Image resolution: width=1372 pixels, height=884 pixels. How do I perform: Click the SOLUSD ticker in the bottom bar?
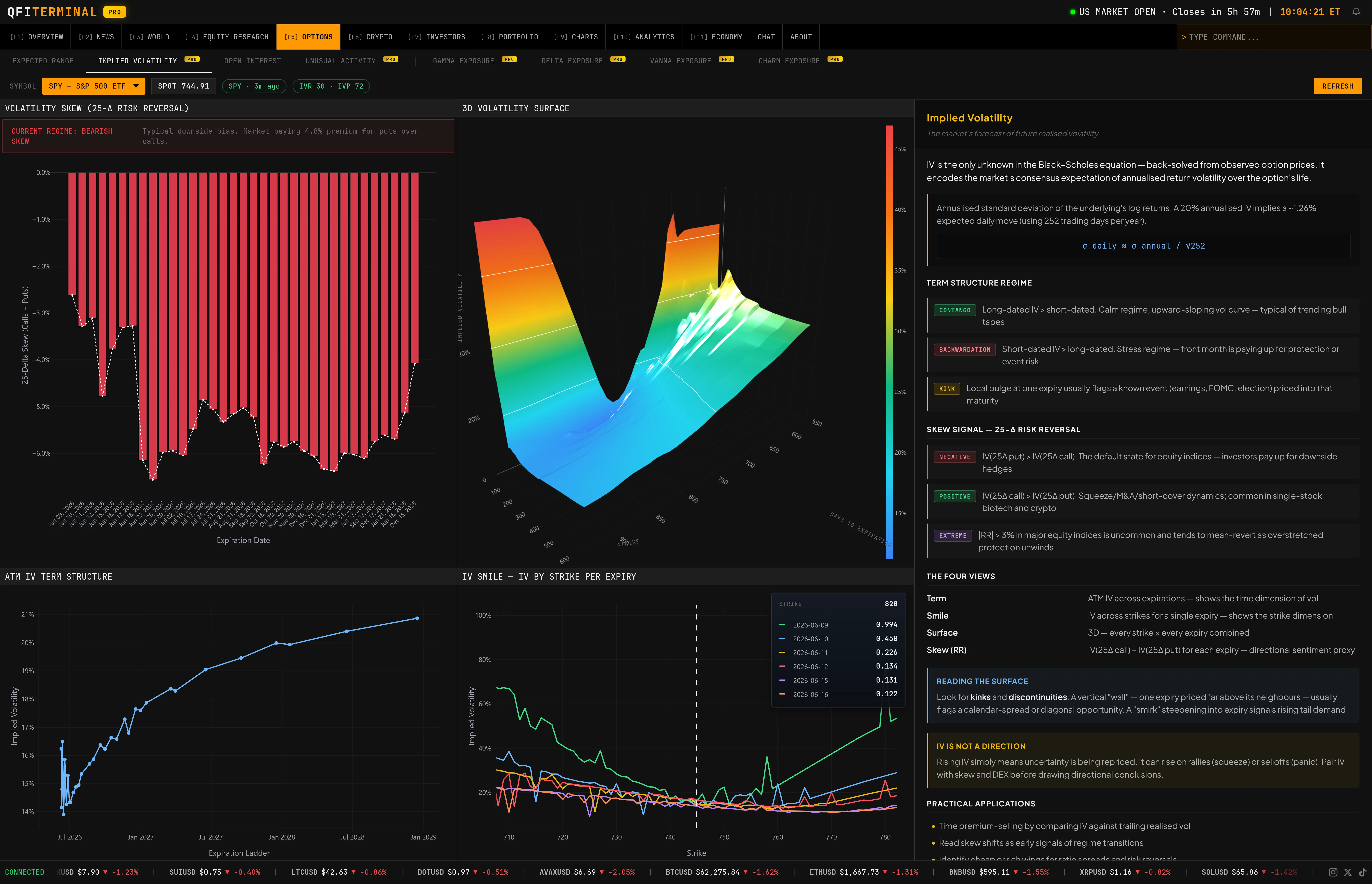tap(1249, 872)
